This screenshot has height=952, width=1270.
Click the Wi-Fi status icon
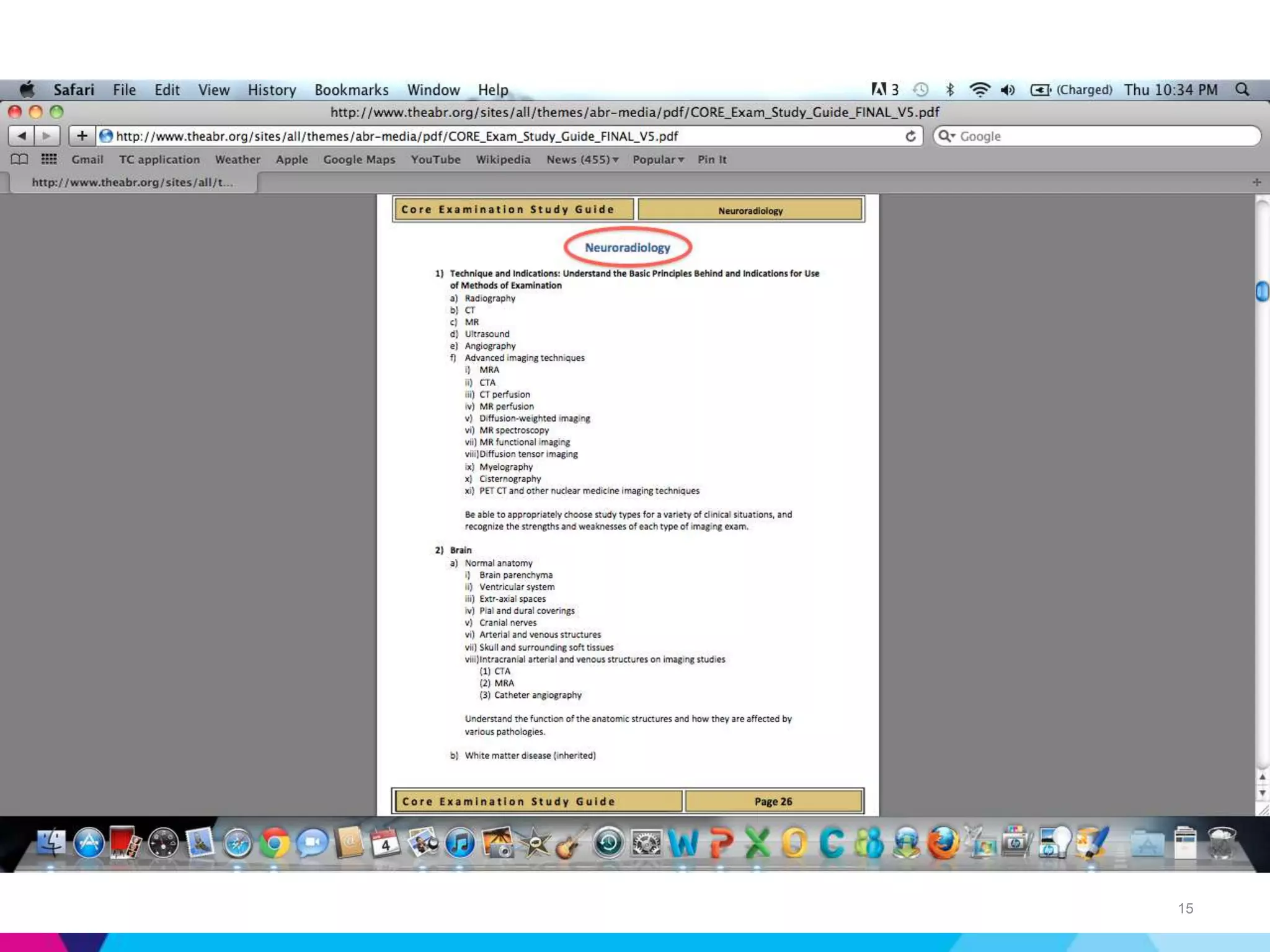point(979,90)
